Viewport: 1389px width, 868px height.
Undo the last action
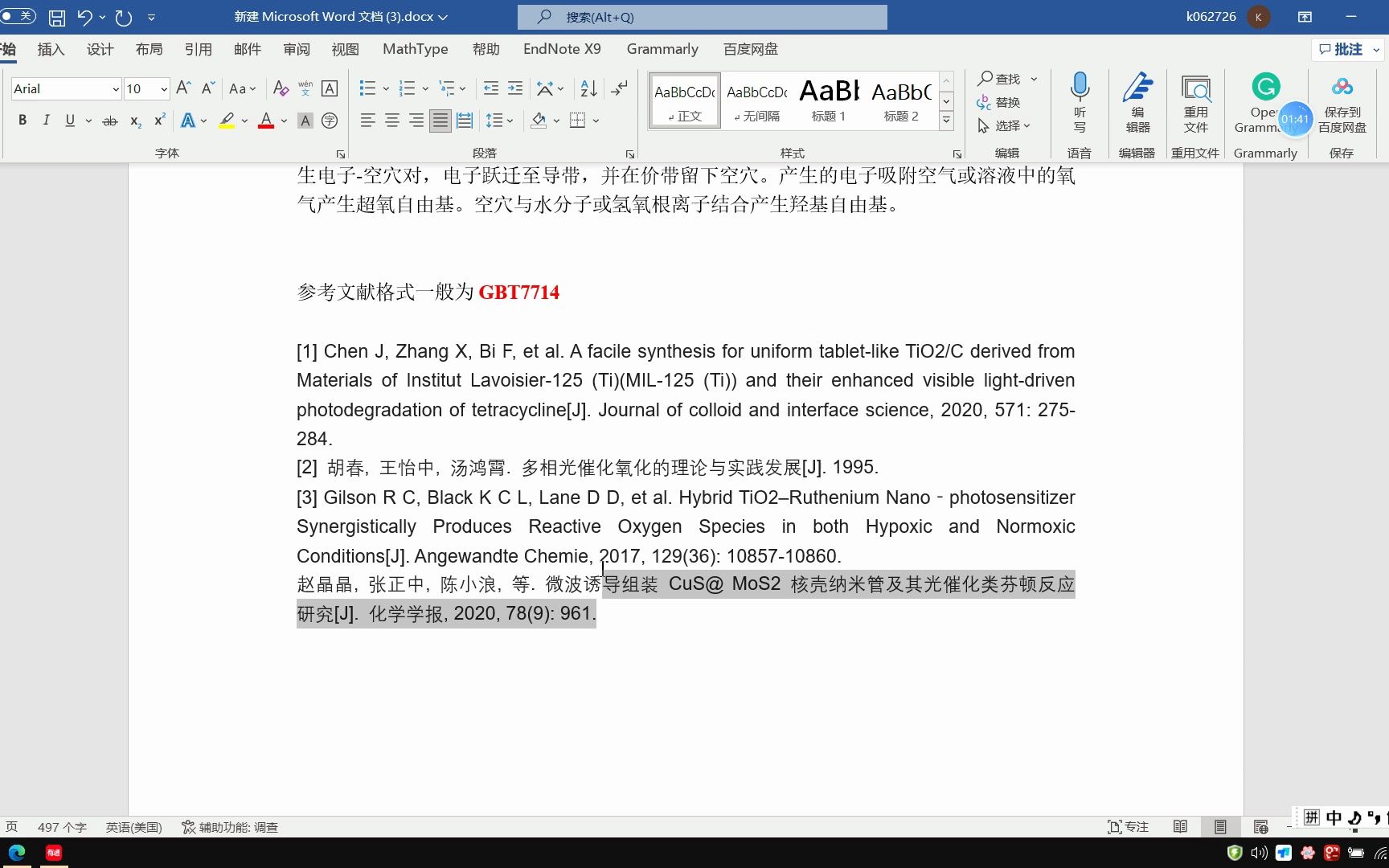pyautogui.click(x=84, y=17)
